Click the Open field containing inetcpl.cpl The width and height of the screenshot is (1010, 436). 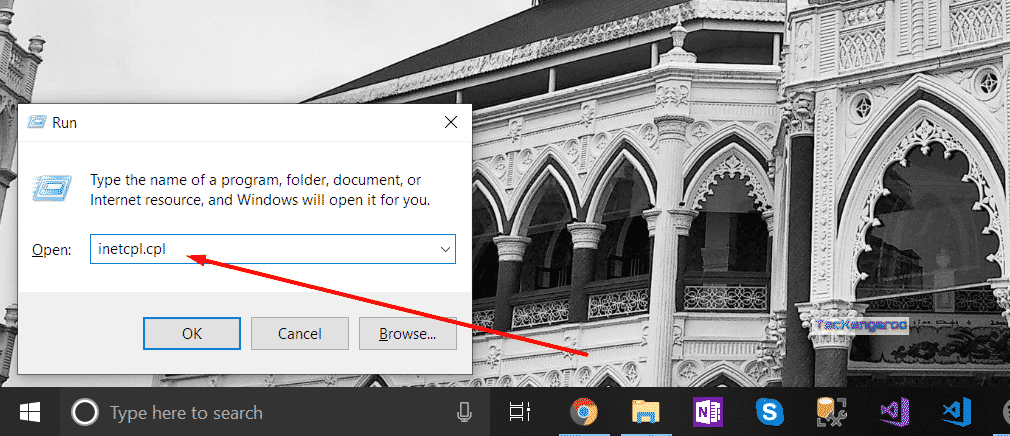click(x=260, y=249)
